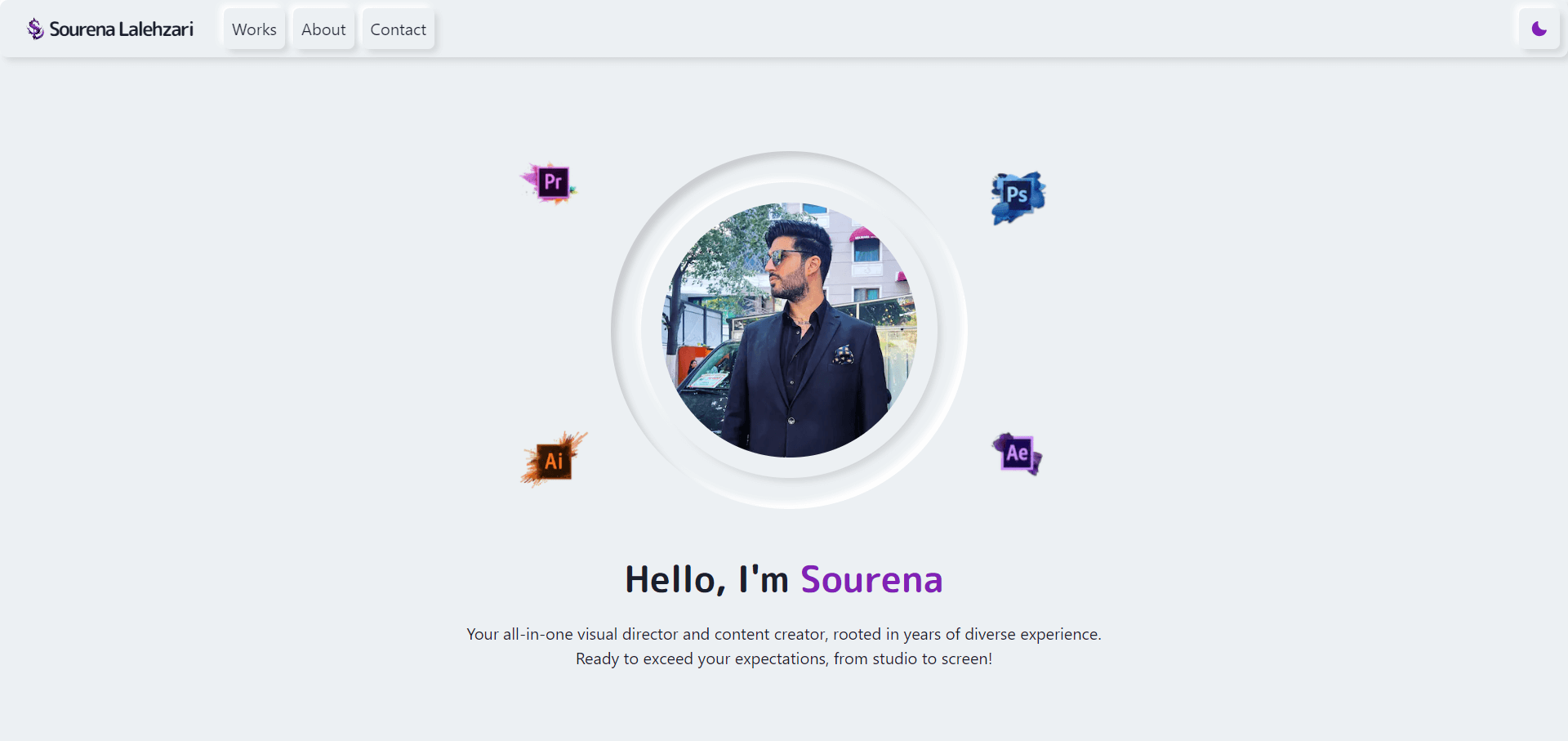The image size is (1568, 741).
Task: Click the Adobe Illustrator icon
Action: pyautogui.click(x=553, y=460)
